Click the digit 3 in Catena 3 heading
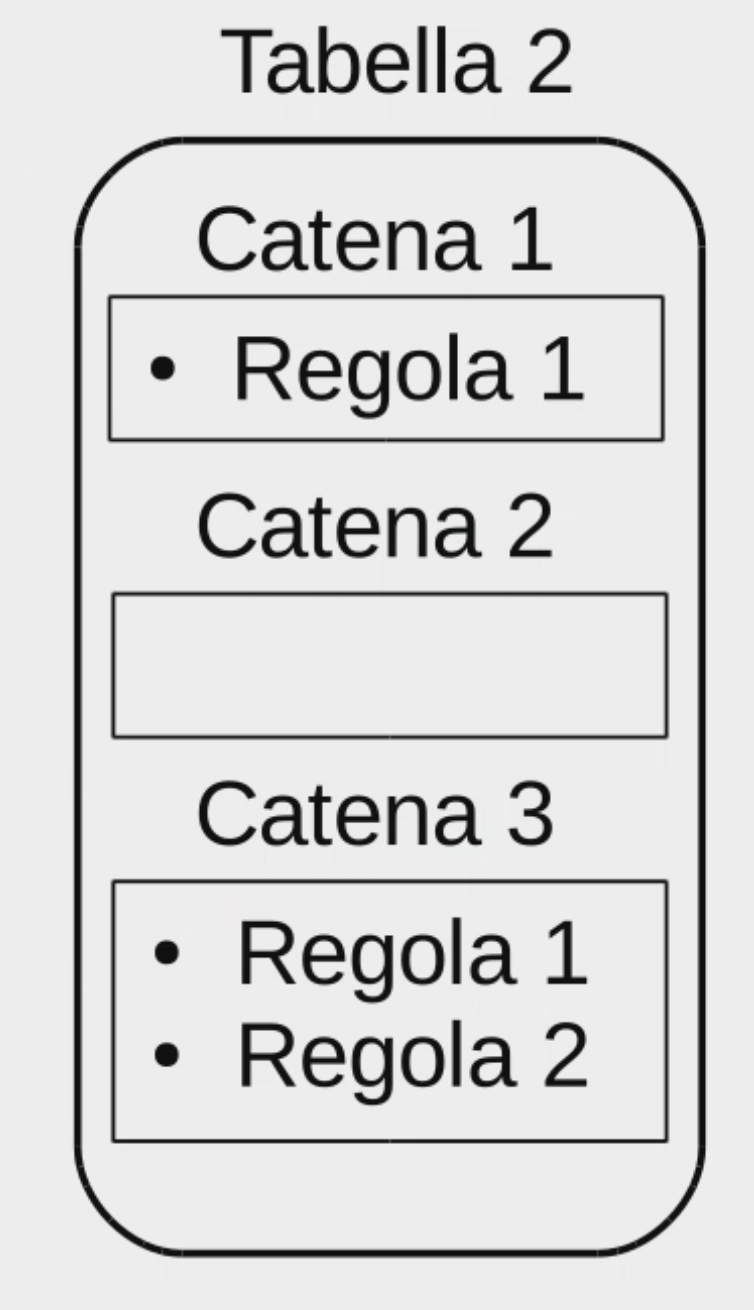Image resolution: width=754 pixels, height=1310 pixels. coord(529,814)
